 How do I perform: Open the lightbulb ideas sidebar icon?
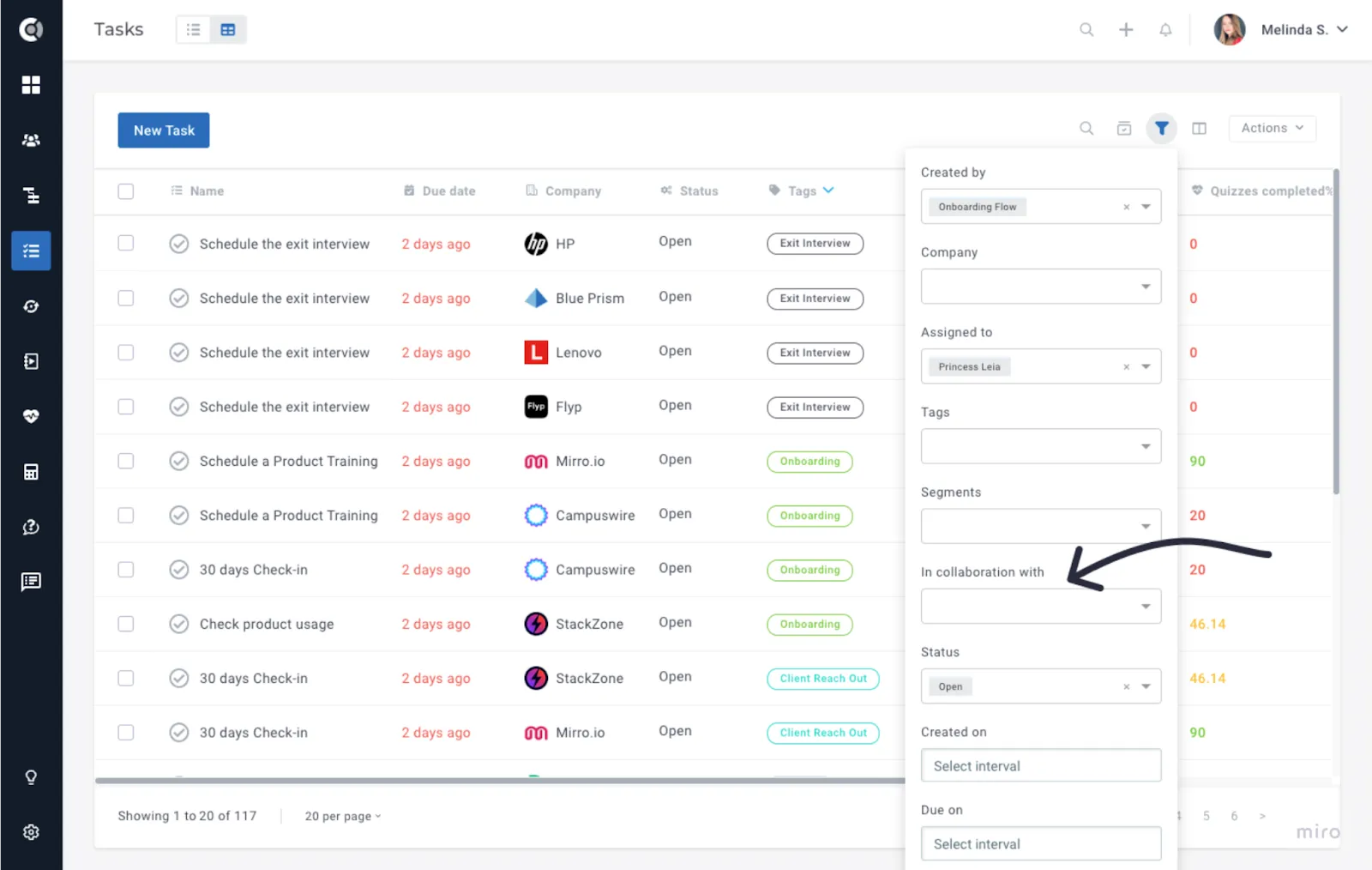coord(31,777)
